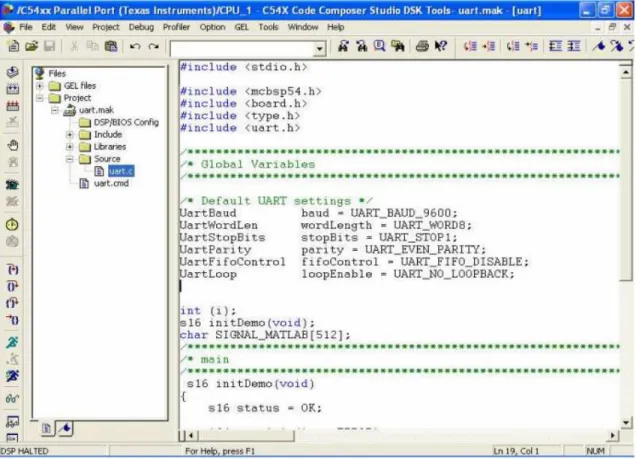This screenshot has width=639, height=459.
Task: Click the Animate runner icon
Action: click(12, 376)
